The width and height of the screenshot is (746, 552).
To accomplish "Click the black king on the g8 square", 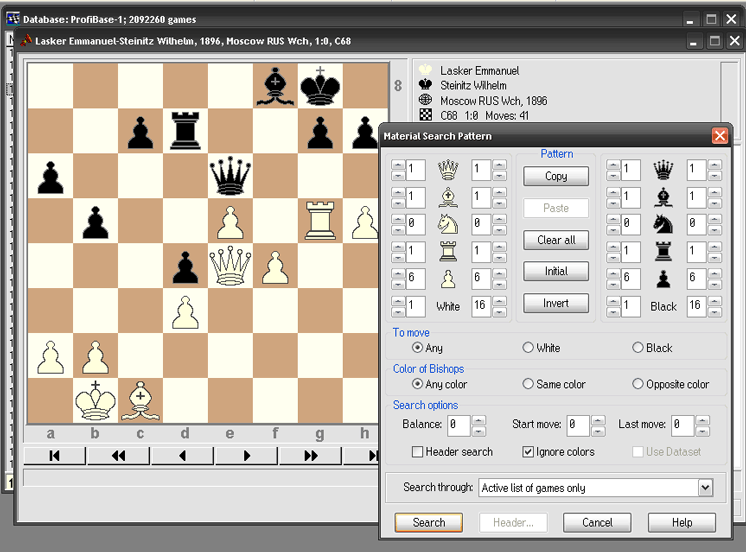I will tap(320, 86).
